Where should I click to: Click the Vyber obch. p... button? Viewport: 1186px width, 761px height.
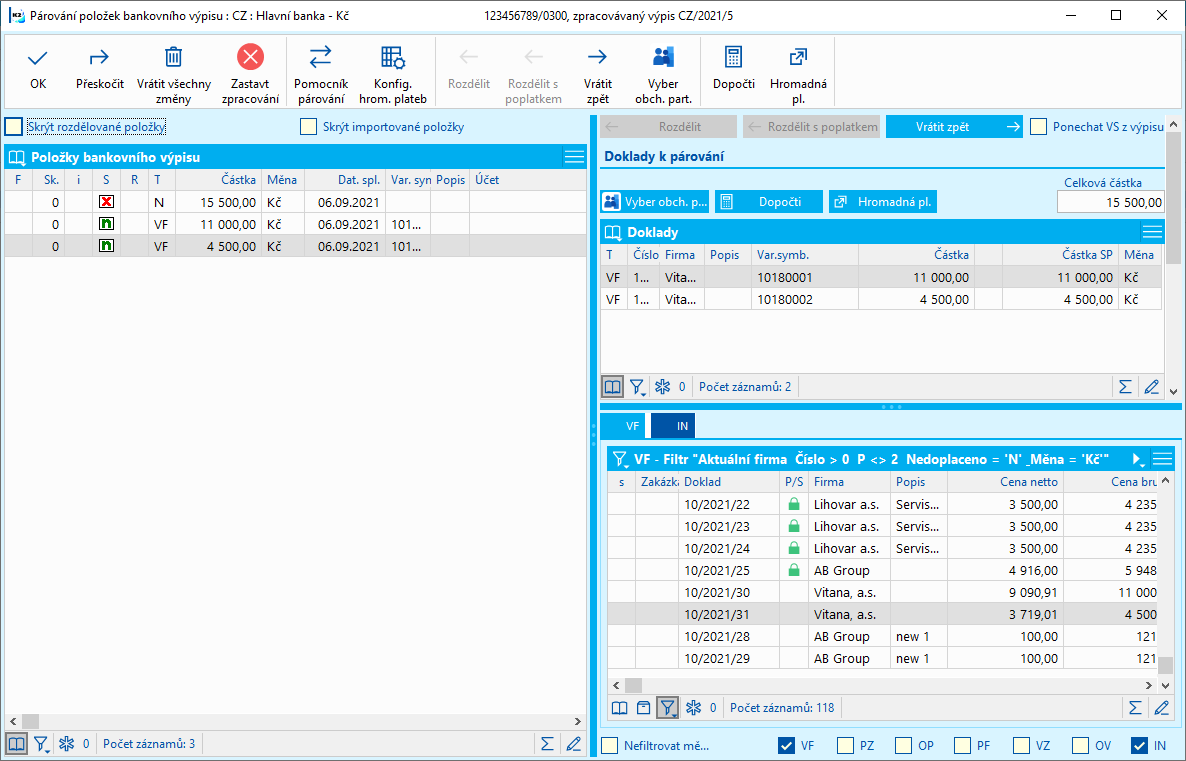tap(655, 202)
